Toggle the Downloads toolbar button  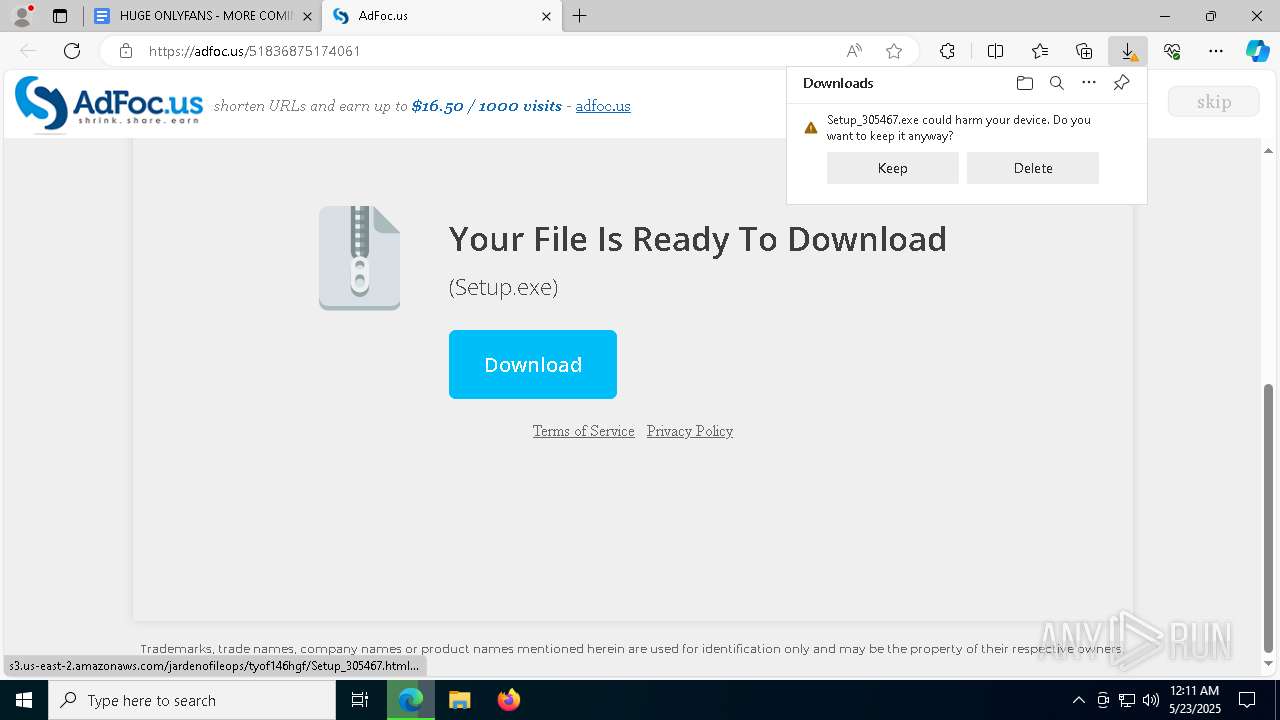(x=1128, y=51)
